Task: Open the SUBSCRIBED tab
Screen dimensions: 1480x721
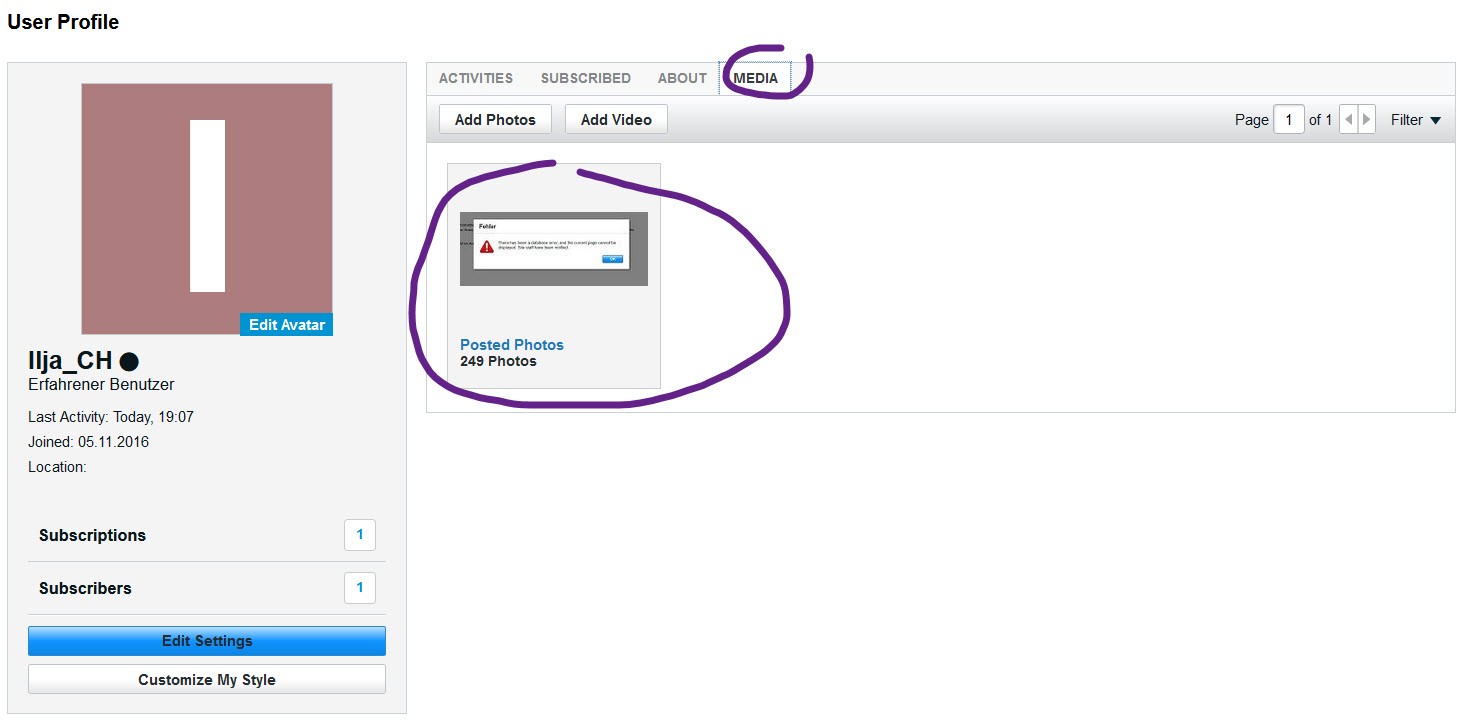Action: 585,78
